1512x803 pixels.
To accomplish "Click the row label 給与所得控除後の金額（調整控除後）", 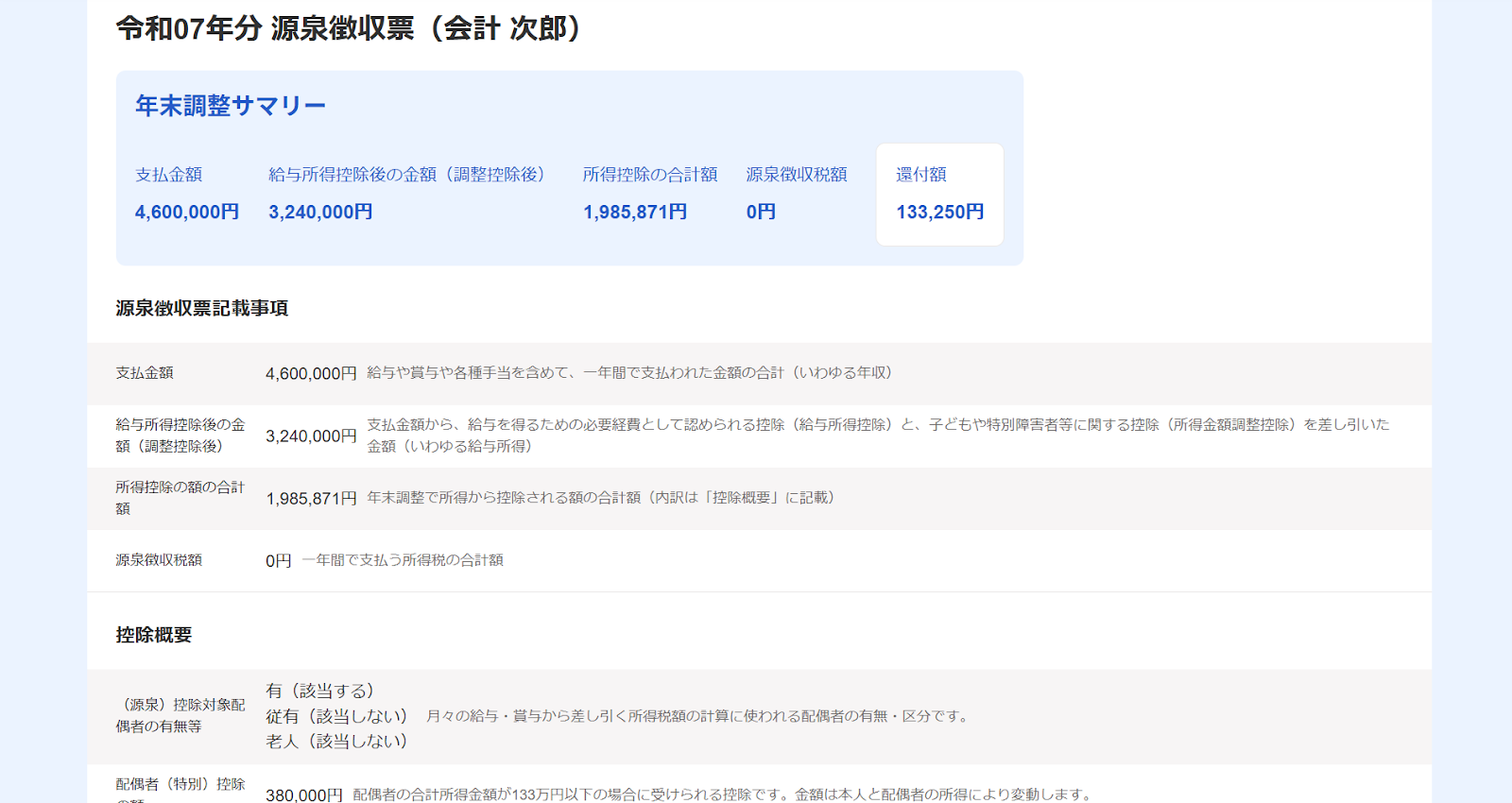I will pyautogui.click(x=180, y=436).
